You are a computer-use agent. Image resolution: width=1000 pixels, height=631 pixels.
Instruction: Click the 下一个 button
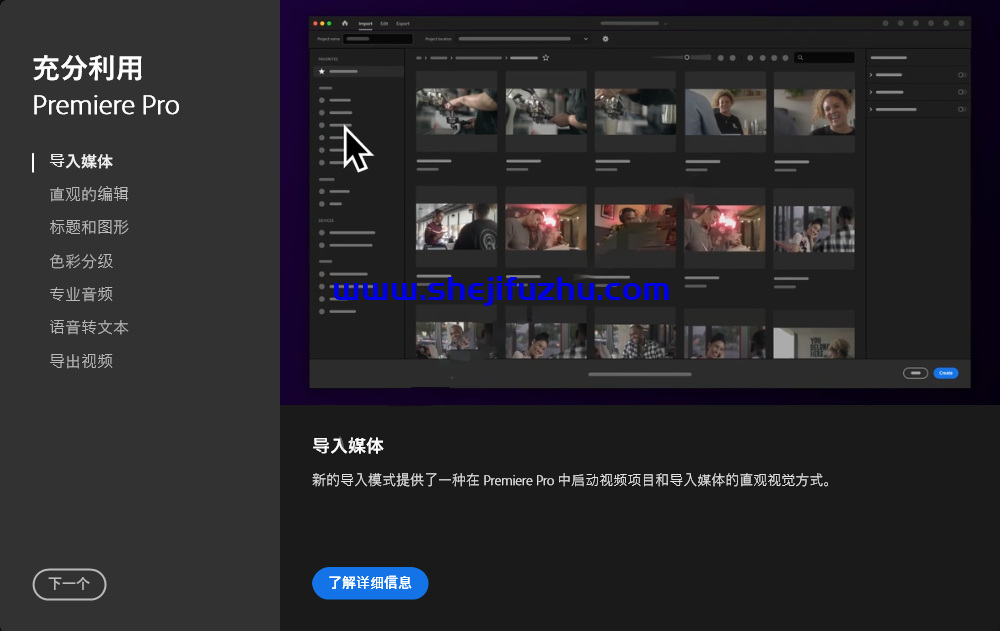[70, 584]
